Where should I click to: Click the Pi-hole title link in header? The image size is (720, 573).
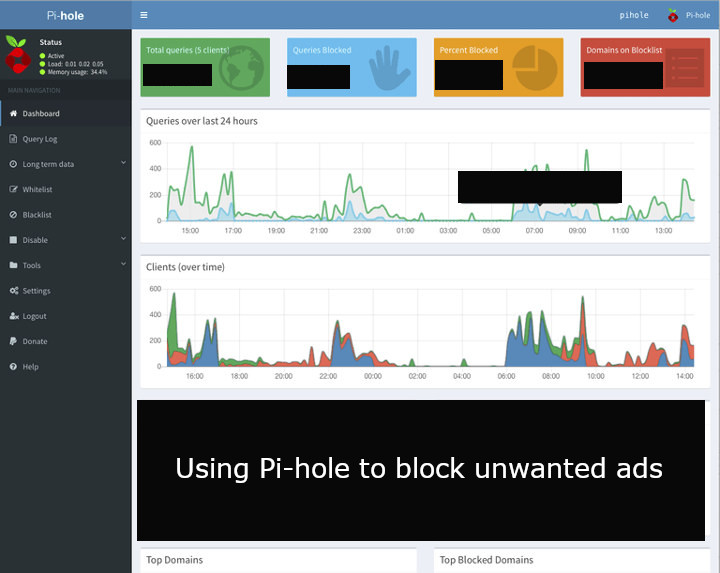coord(65,16)
